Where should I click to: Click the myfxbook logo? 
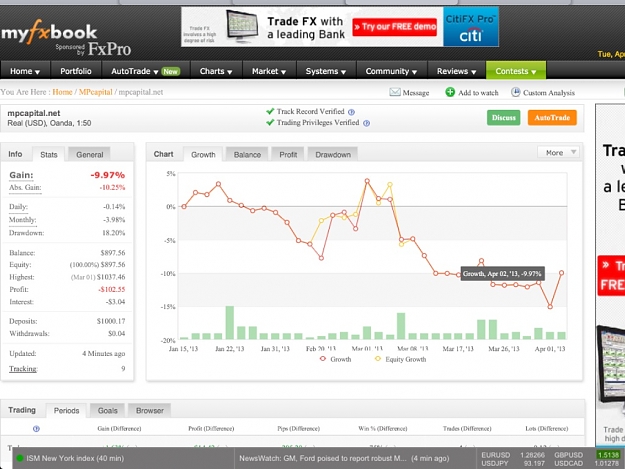[x=49, y=32]
